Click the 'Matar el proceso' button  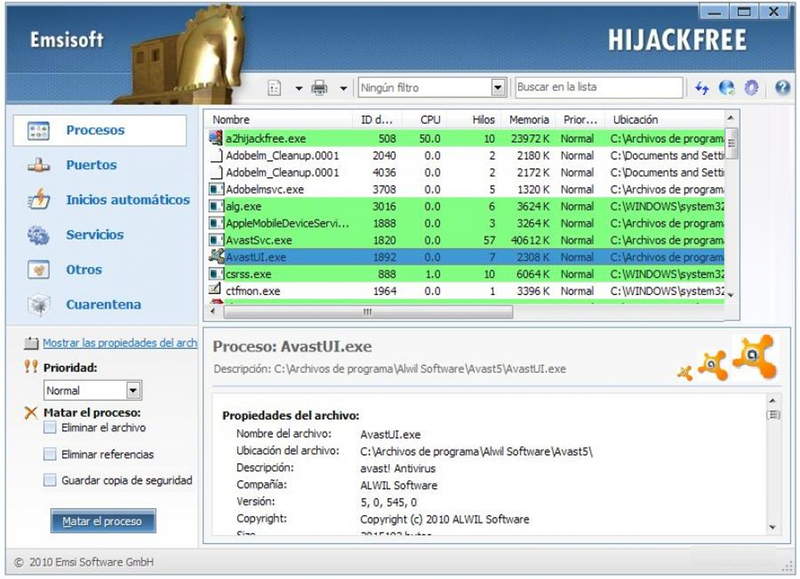[x=103, y=521]
